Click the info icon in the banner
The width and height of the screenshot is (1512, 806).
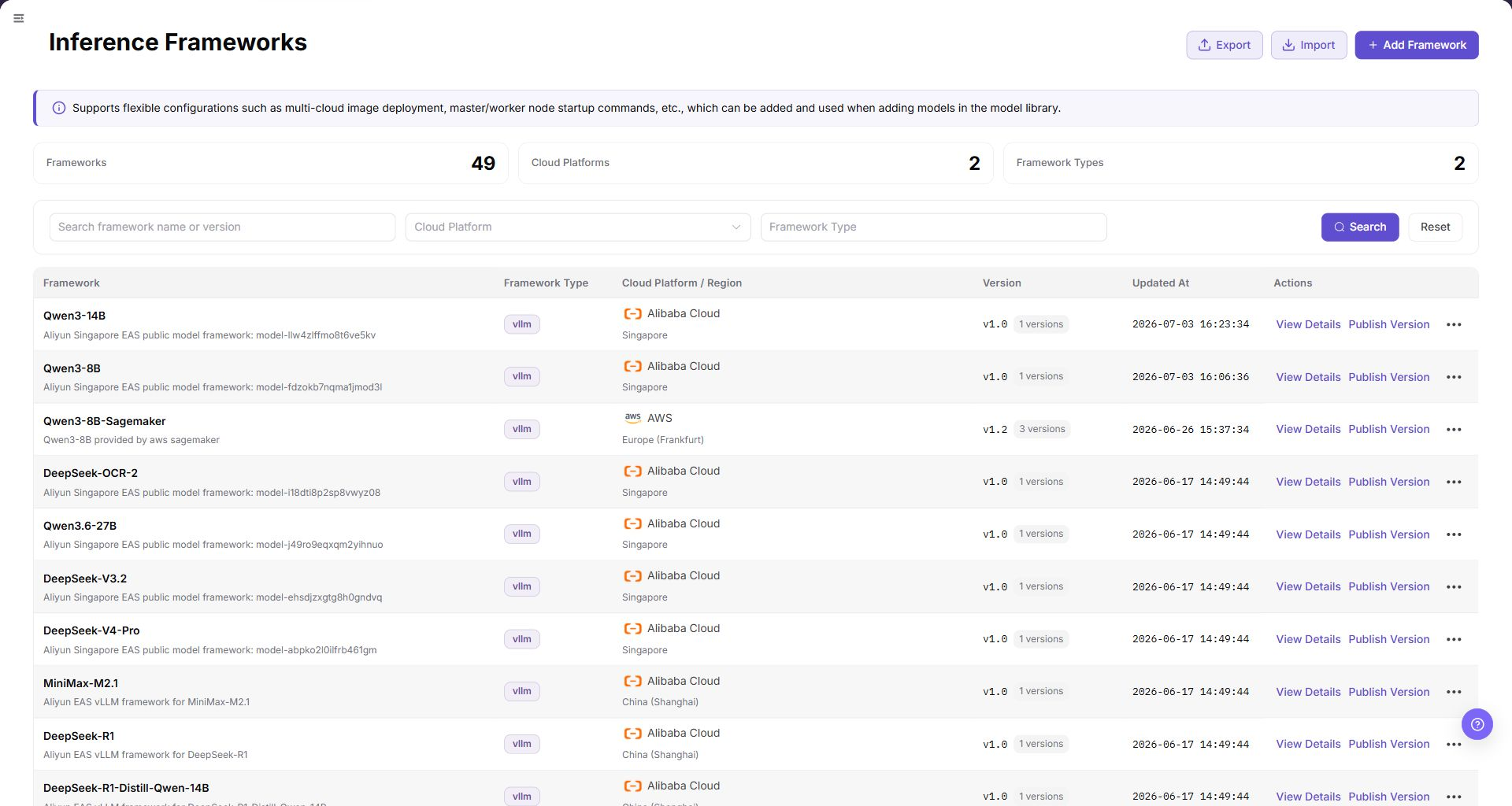(59, 108)
